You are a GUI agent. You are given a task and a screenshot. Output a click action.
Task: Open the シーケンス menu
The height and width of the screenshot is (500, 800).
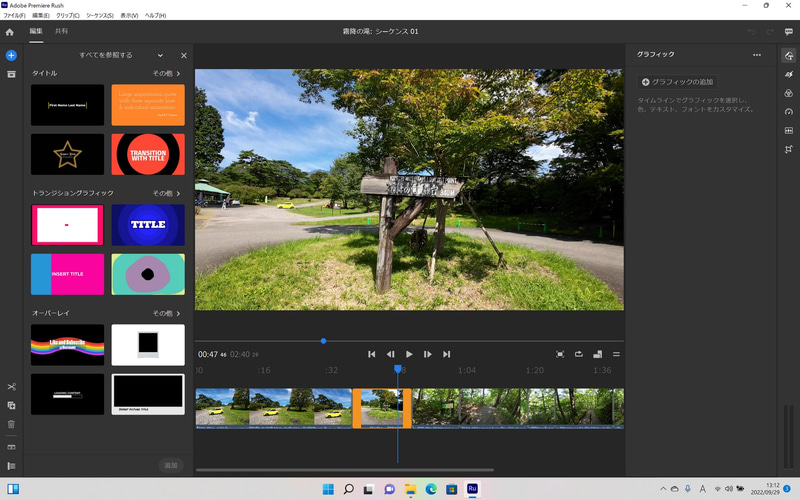pos(99,15)
